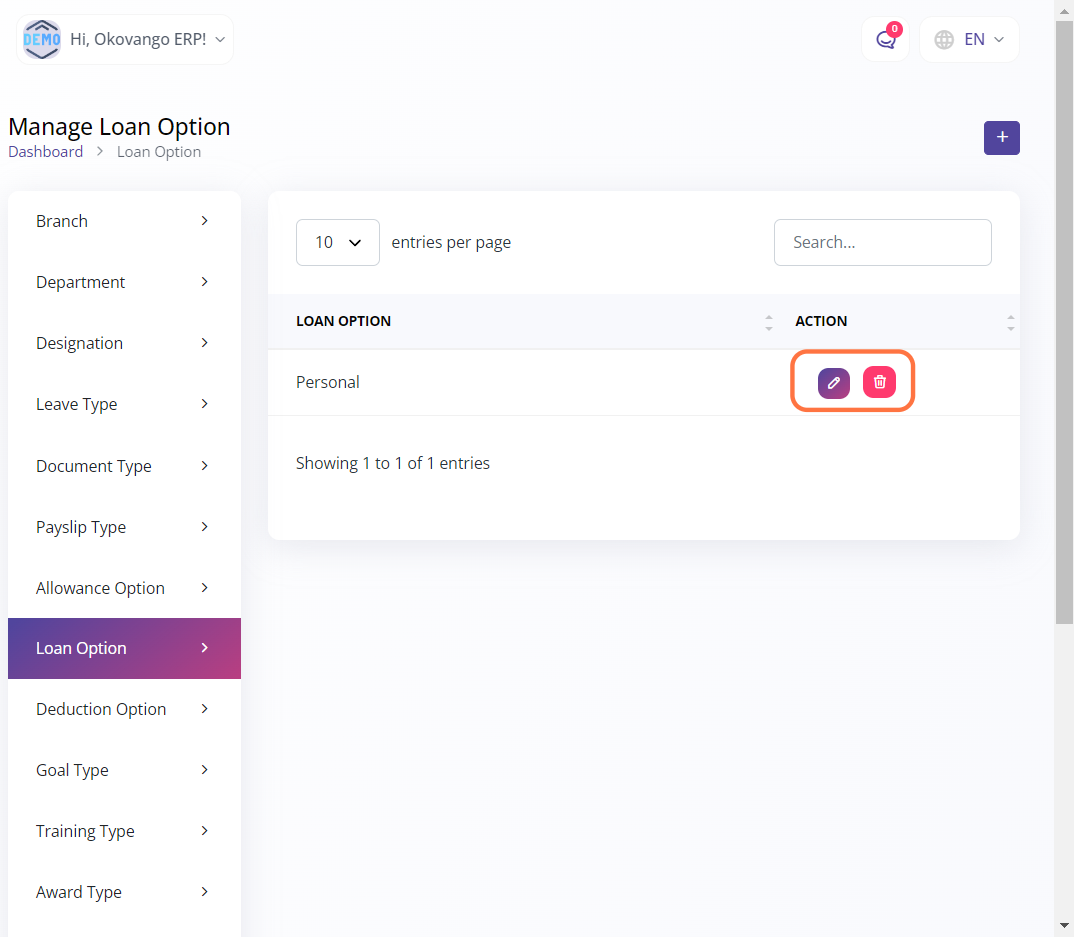Open the chat messages notification icon
The width and height of the screenshot is (1074, 937).
[885, 40]
